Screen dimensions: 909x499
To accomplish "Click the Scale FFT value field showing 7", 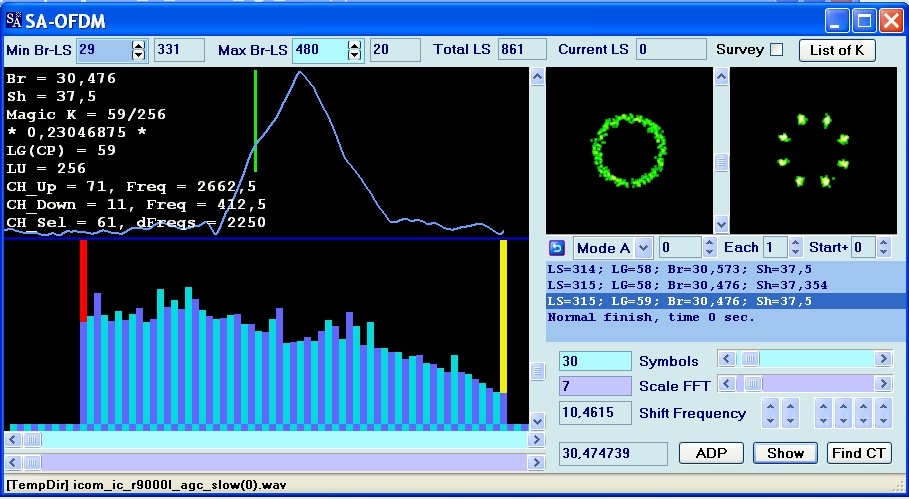I will (595, 386).
